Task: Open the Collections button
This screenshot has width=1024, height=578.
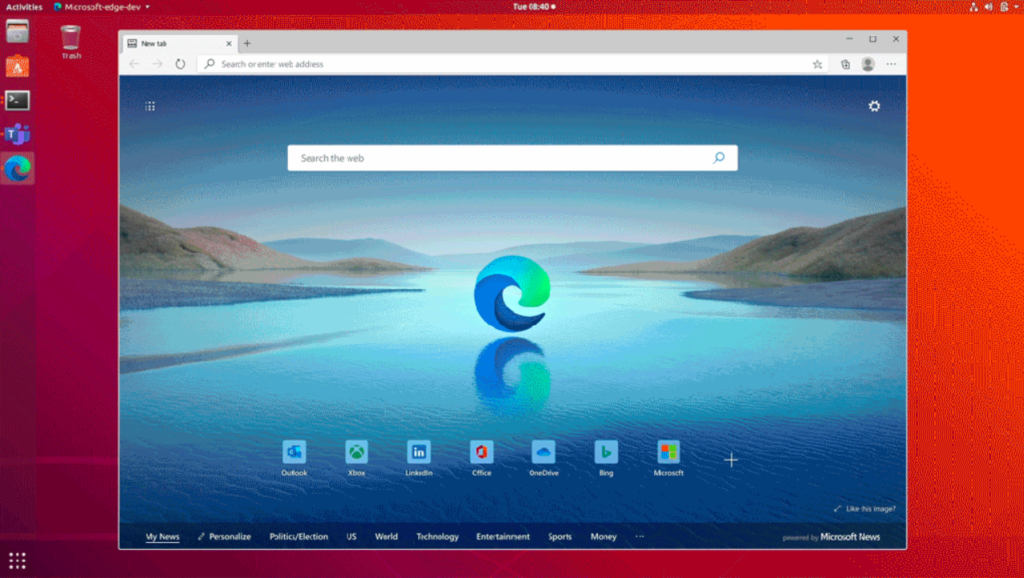Action: [845, 64]
